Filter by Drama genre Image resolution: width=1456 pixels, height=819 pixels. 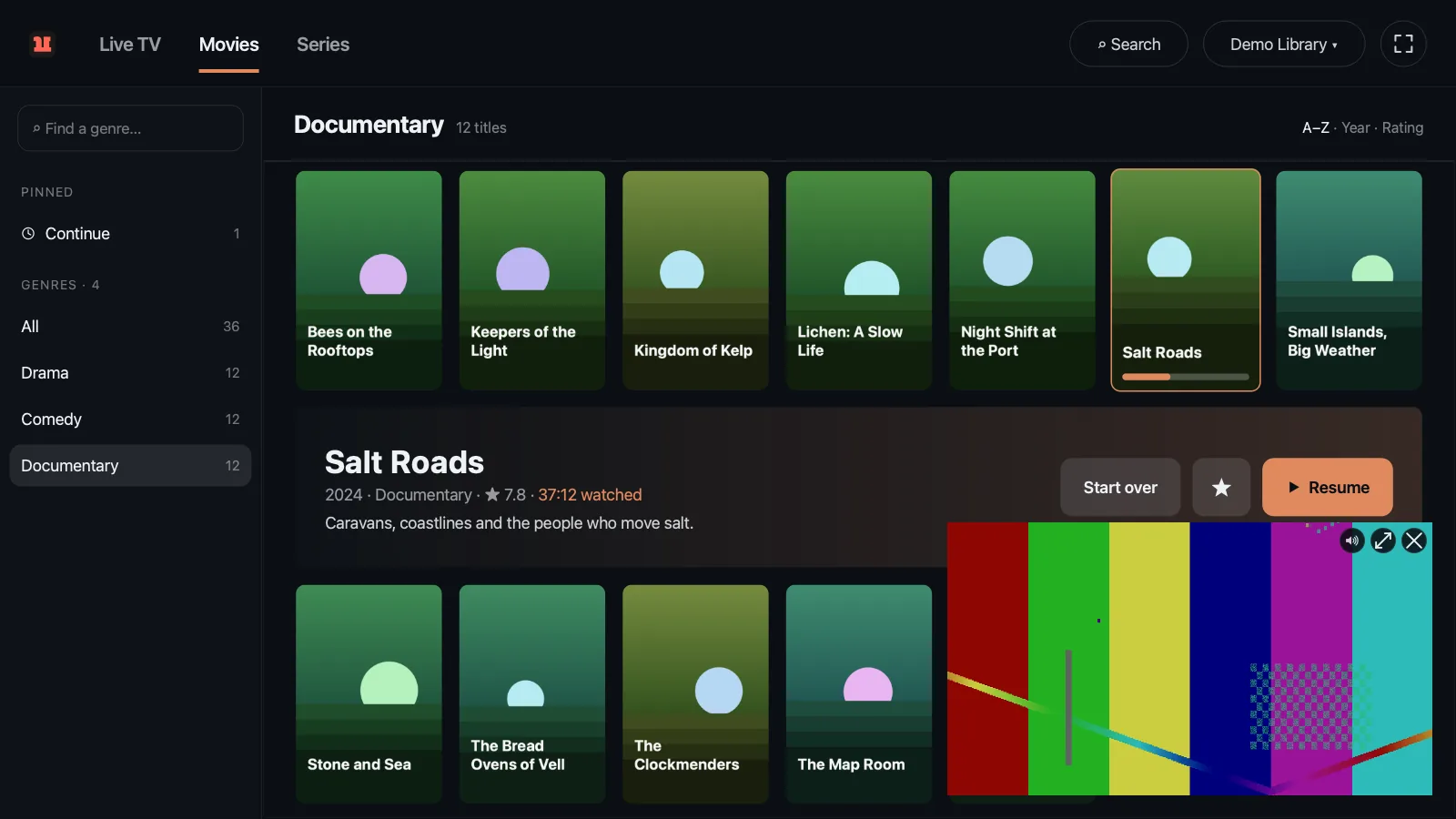coord(130,373)
